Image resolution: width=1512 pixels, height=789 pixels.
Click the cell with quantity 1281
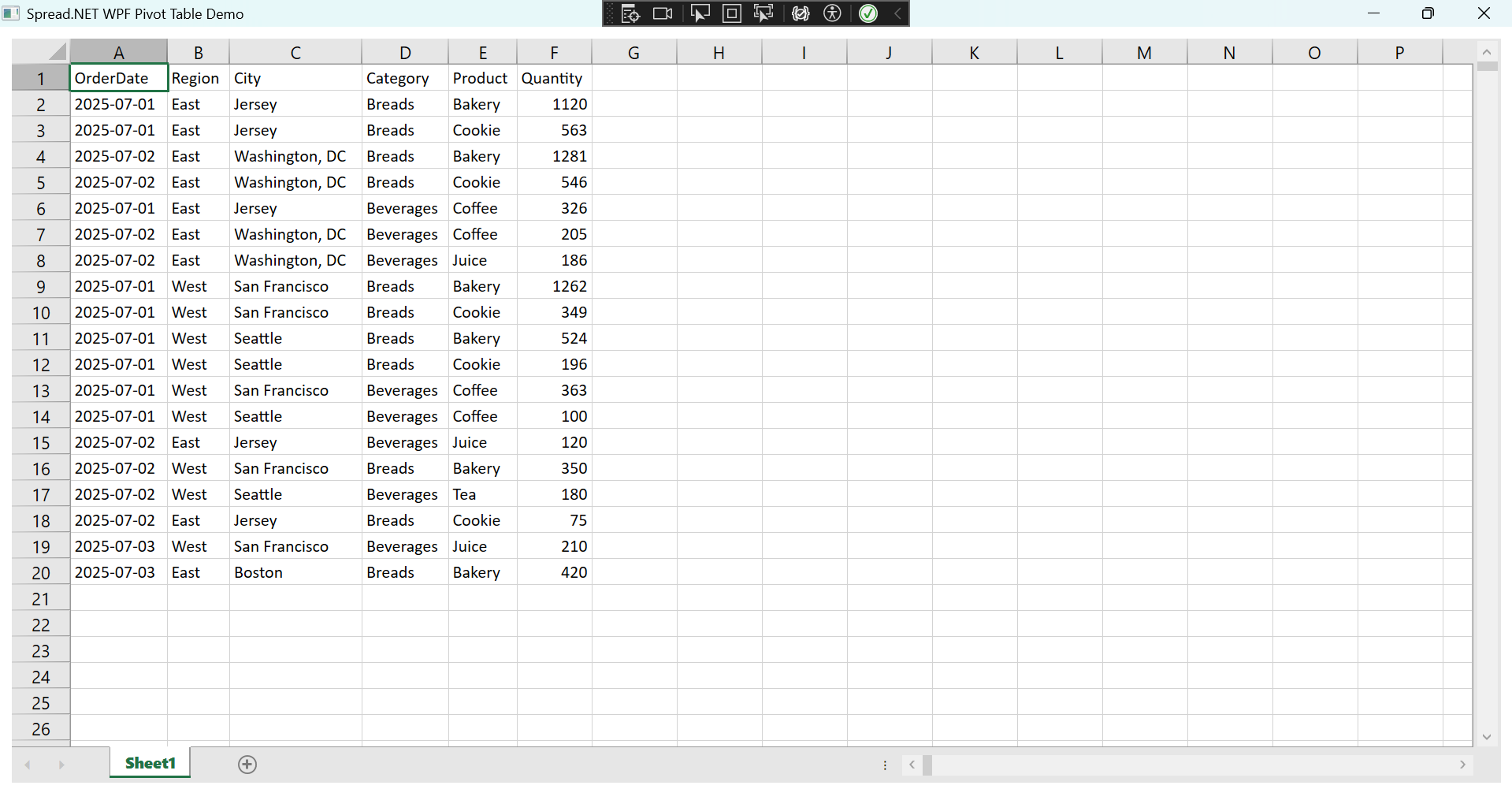555,156
